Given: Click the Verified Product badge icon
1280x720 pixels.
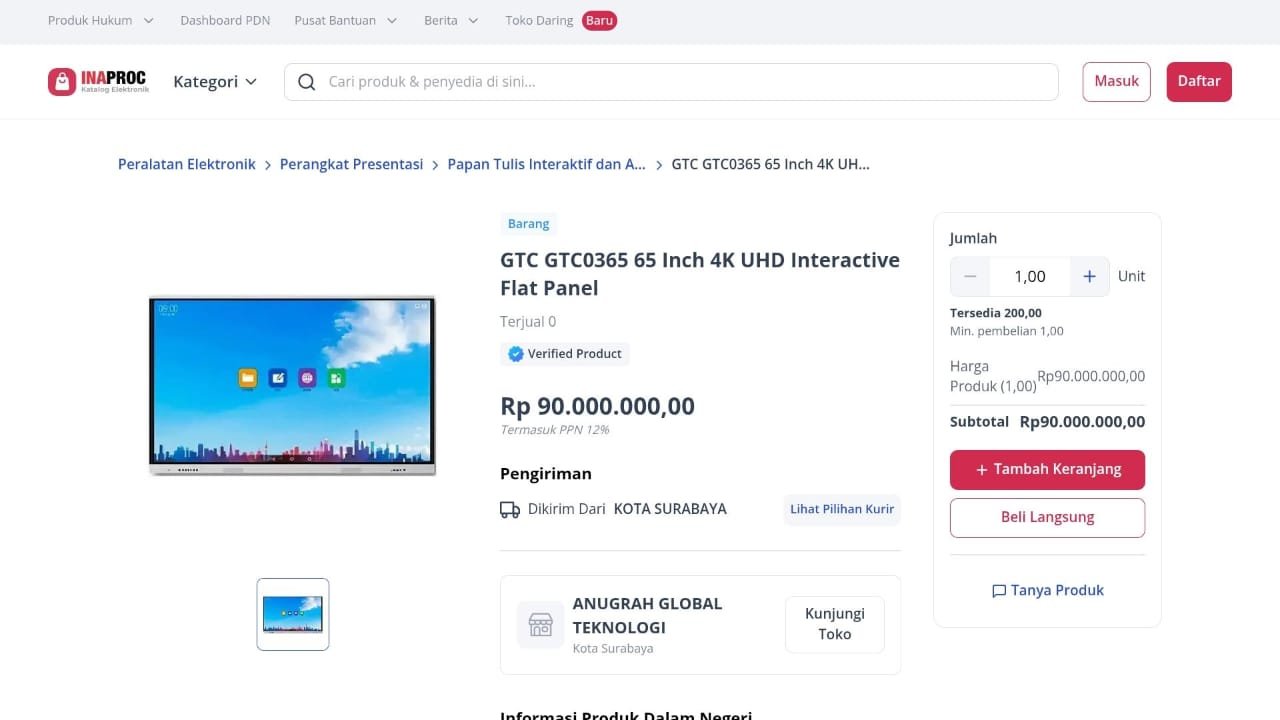Looking at the screenshot, I should pos(516,354).
